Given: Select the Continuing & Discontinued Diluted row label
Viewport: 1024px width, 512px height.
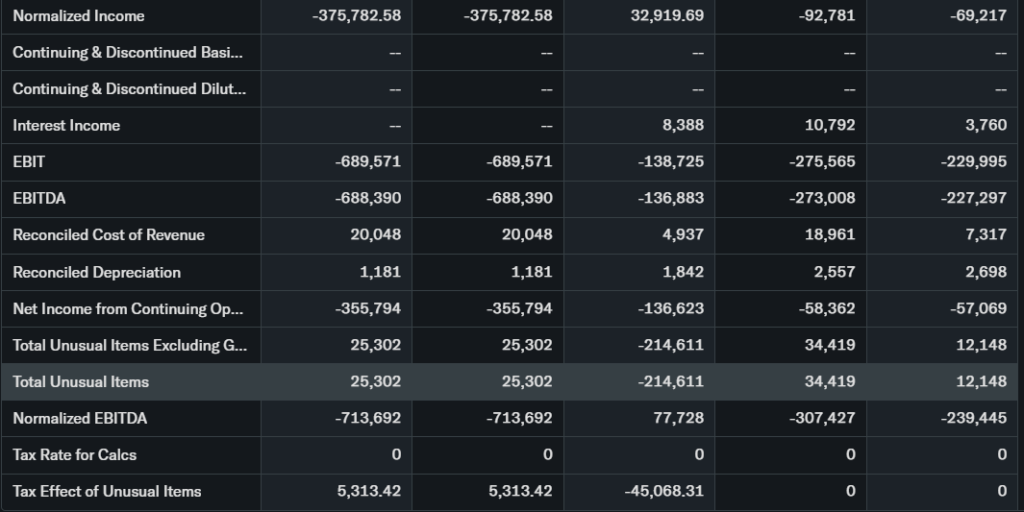Looking at the screenshot, I should coord(128,89).
